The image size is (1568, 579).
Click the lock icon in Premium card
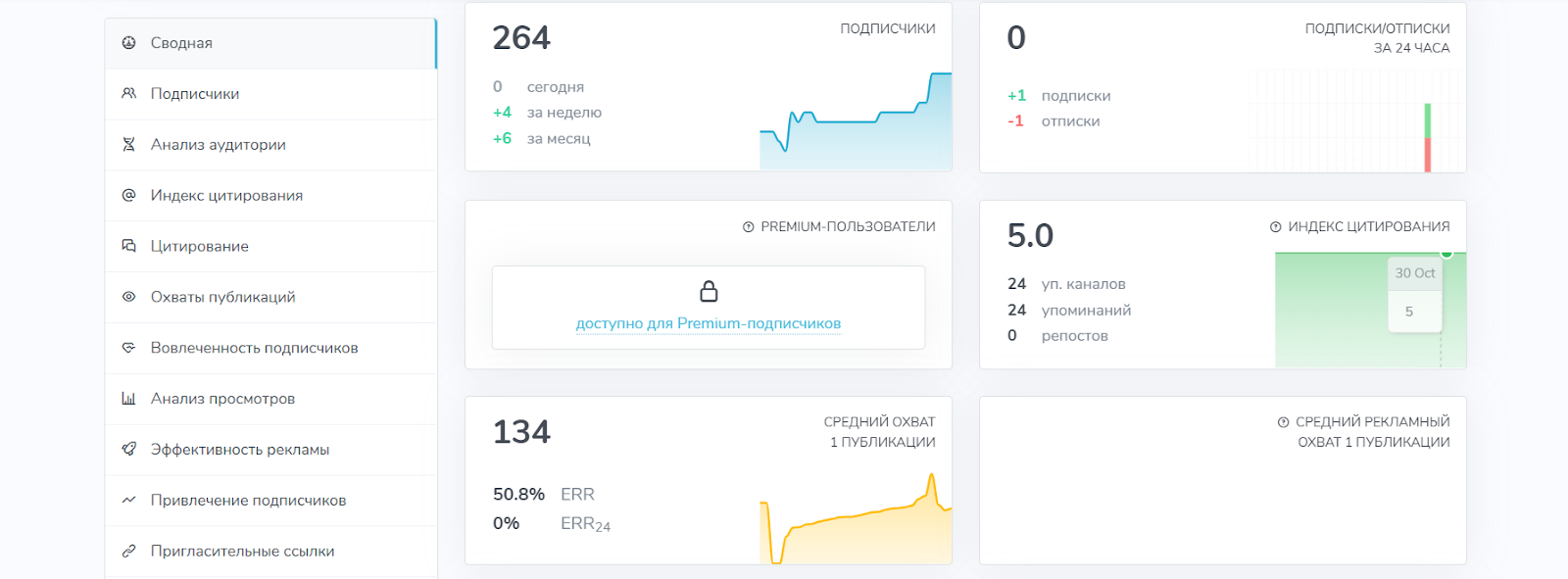click(709, 291)
